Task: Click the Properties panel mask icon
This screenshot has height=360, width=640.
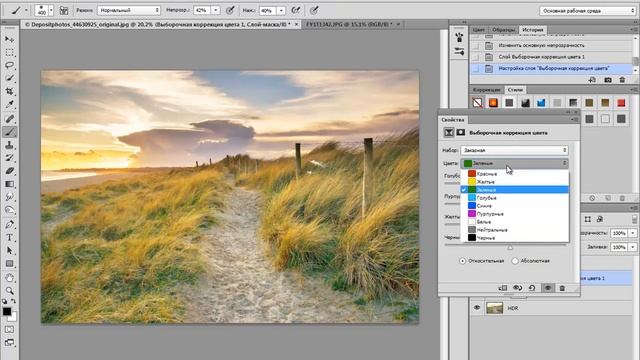Action: point(460,132)
